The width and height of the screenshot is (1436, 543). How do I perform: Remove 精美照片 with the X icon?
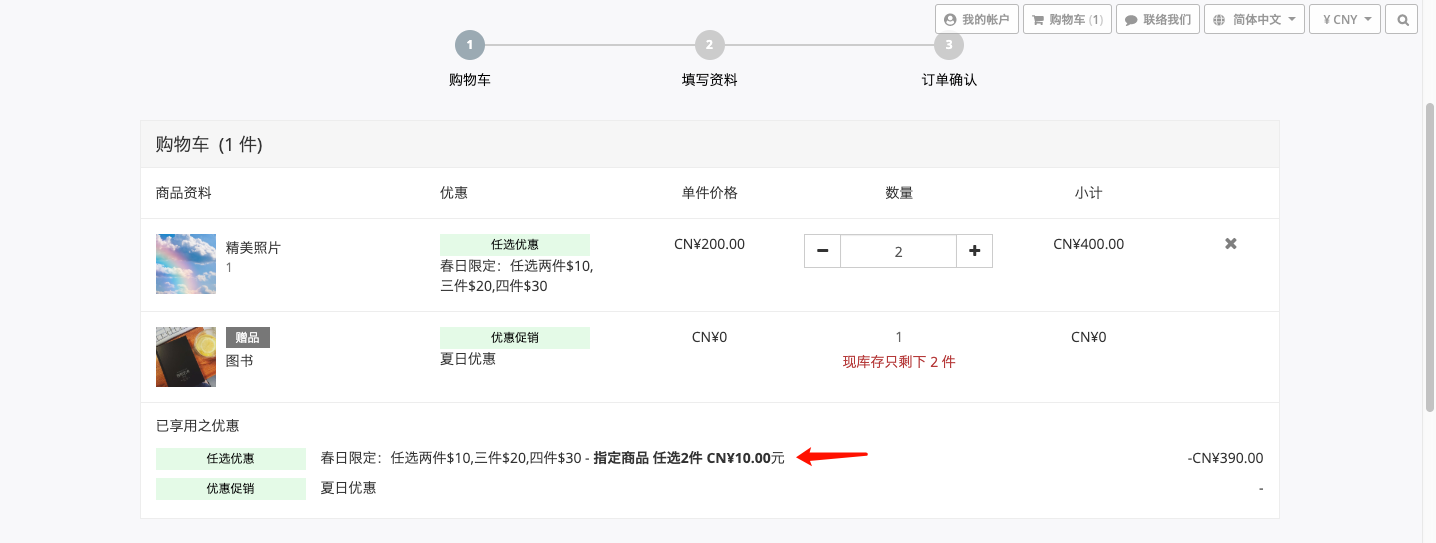click(1231, 243)
